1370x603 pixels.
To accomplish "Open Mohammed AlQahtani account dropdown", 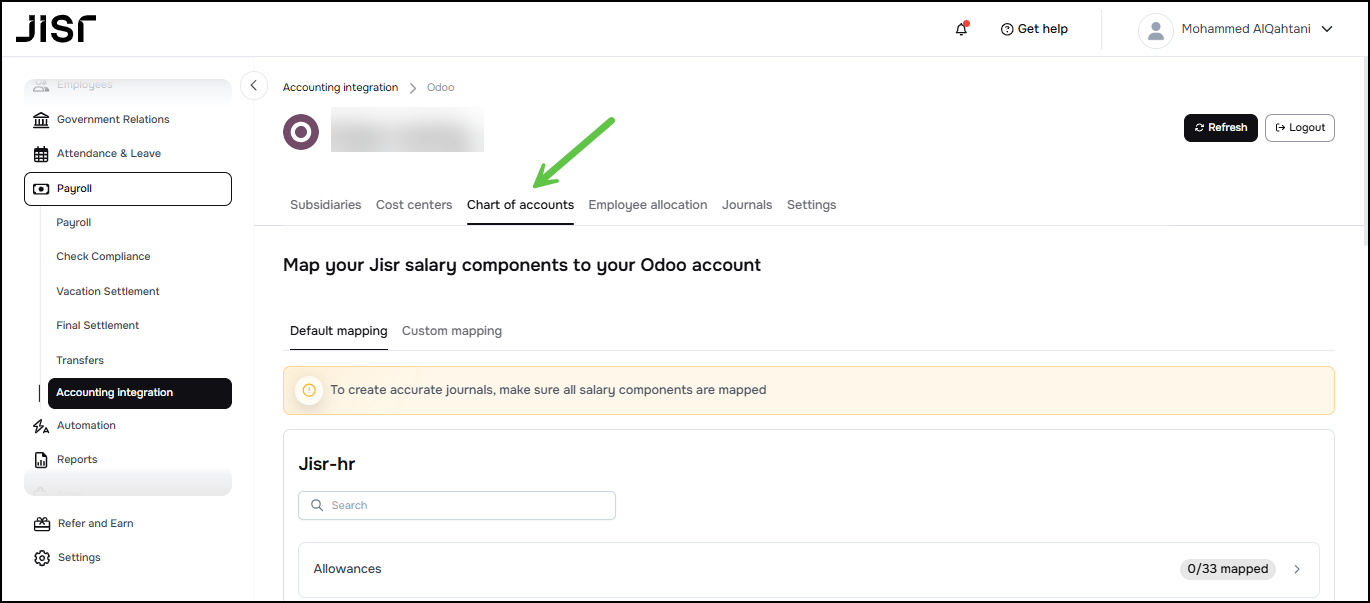I will pyautogui.click(x=1327, y=29).
